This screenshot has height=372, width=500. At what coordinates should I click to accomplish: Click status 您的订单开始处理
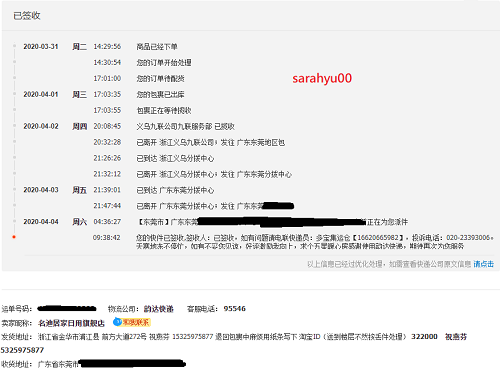pos(164,63)
